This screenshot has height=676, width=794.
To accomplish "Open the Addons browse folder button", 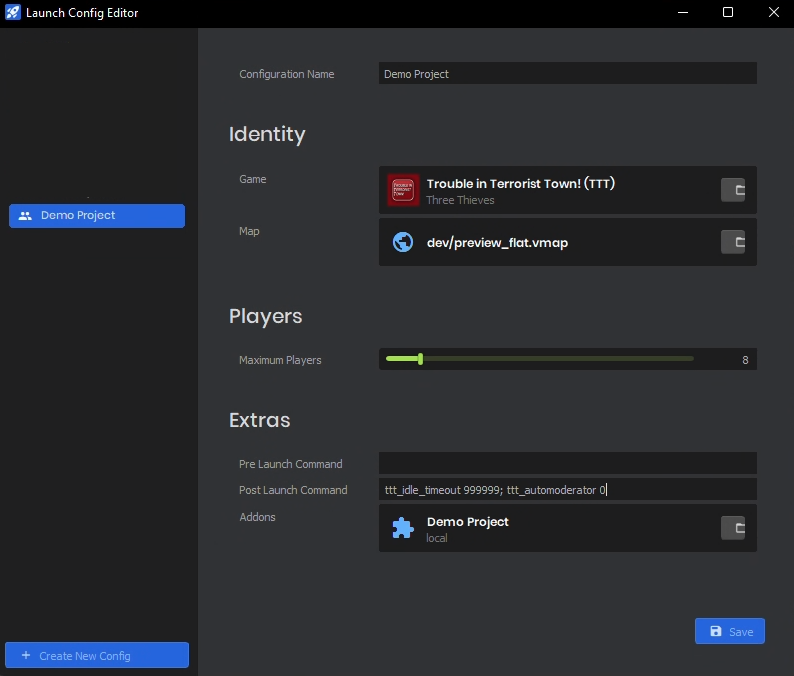I will (x=733, y=528).
